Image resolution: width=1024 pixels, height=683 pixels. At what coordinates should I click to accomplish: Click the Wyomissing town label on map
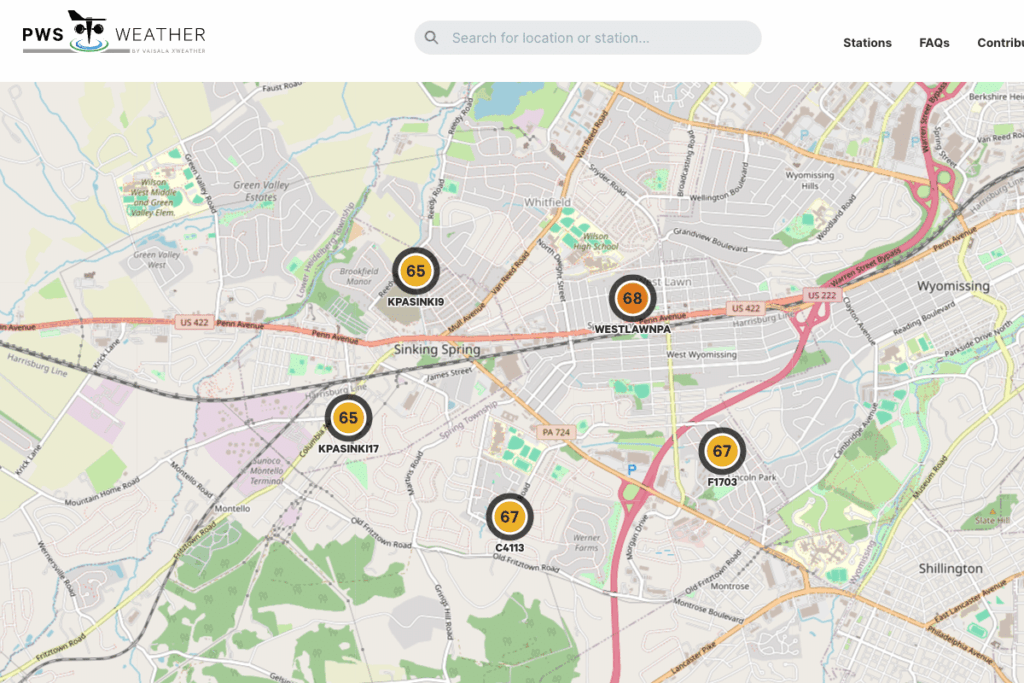click(953, 286)
